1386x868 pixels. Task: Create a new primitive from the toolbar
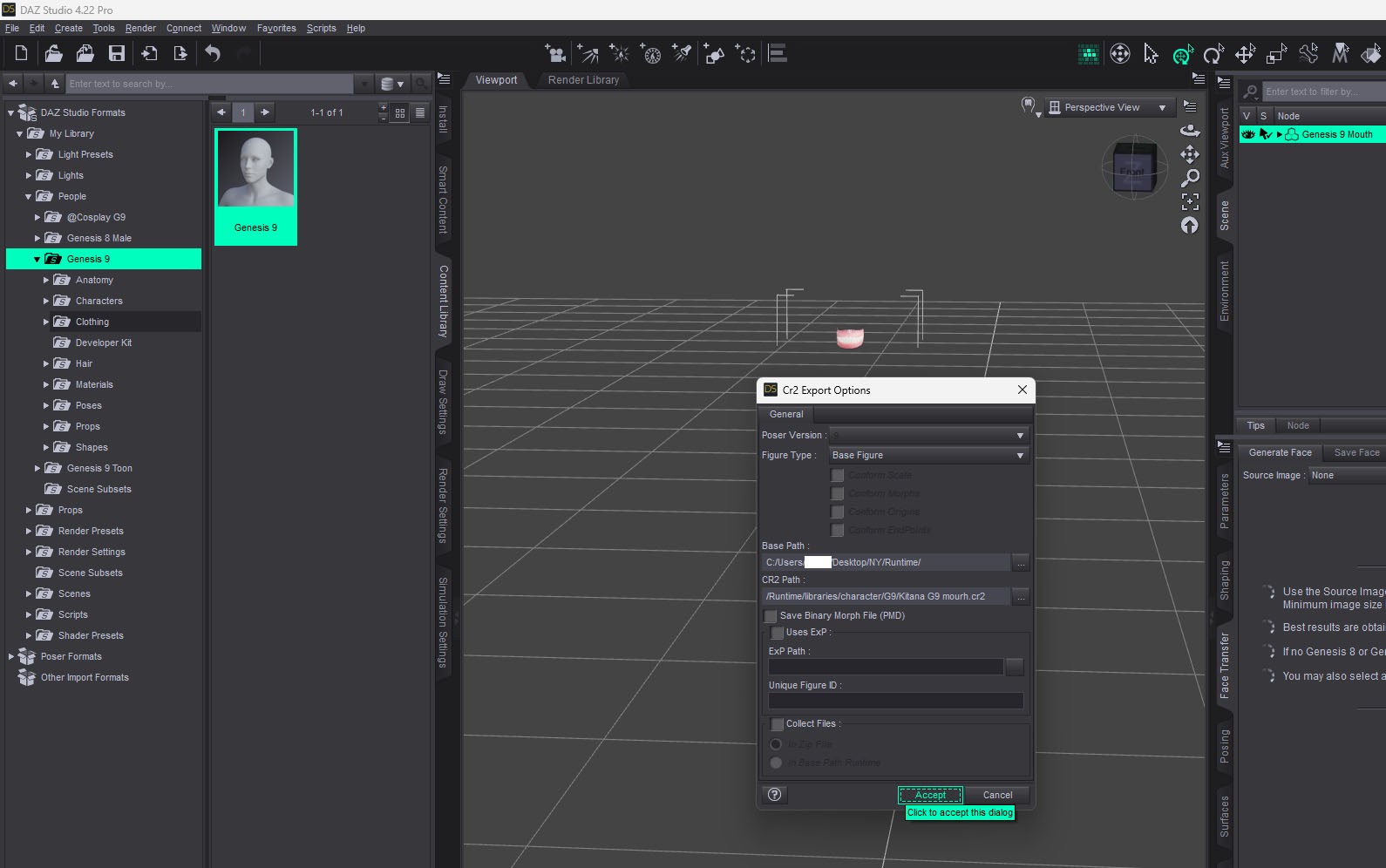click(x=714, y=54)
